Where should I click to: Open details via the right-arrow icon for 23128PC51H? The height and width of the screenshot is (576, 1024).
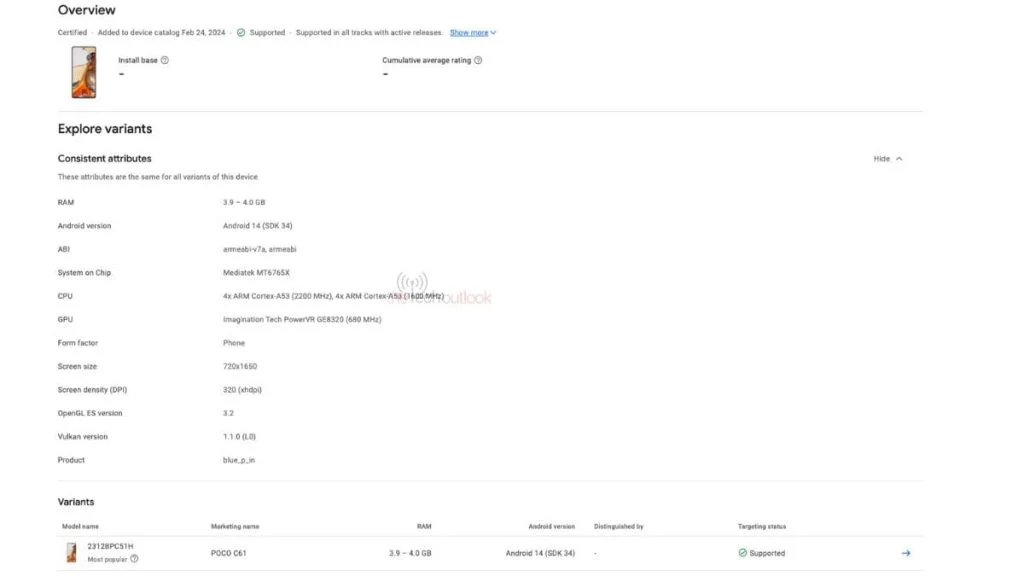click(x=905, y=552)
